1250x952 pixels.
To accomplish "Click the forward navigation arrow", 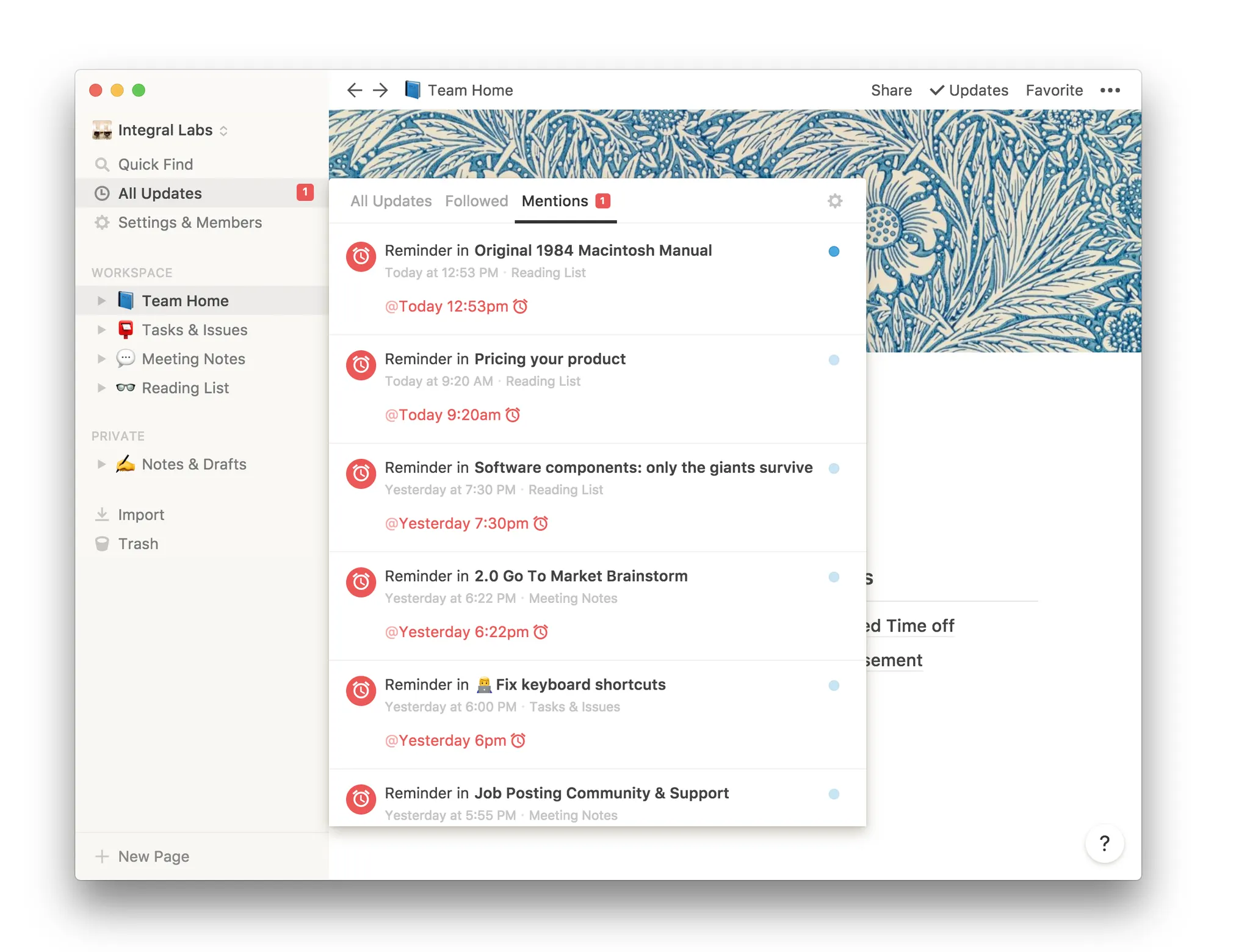I will click(x=380, y=90).
